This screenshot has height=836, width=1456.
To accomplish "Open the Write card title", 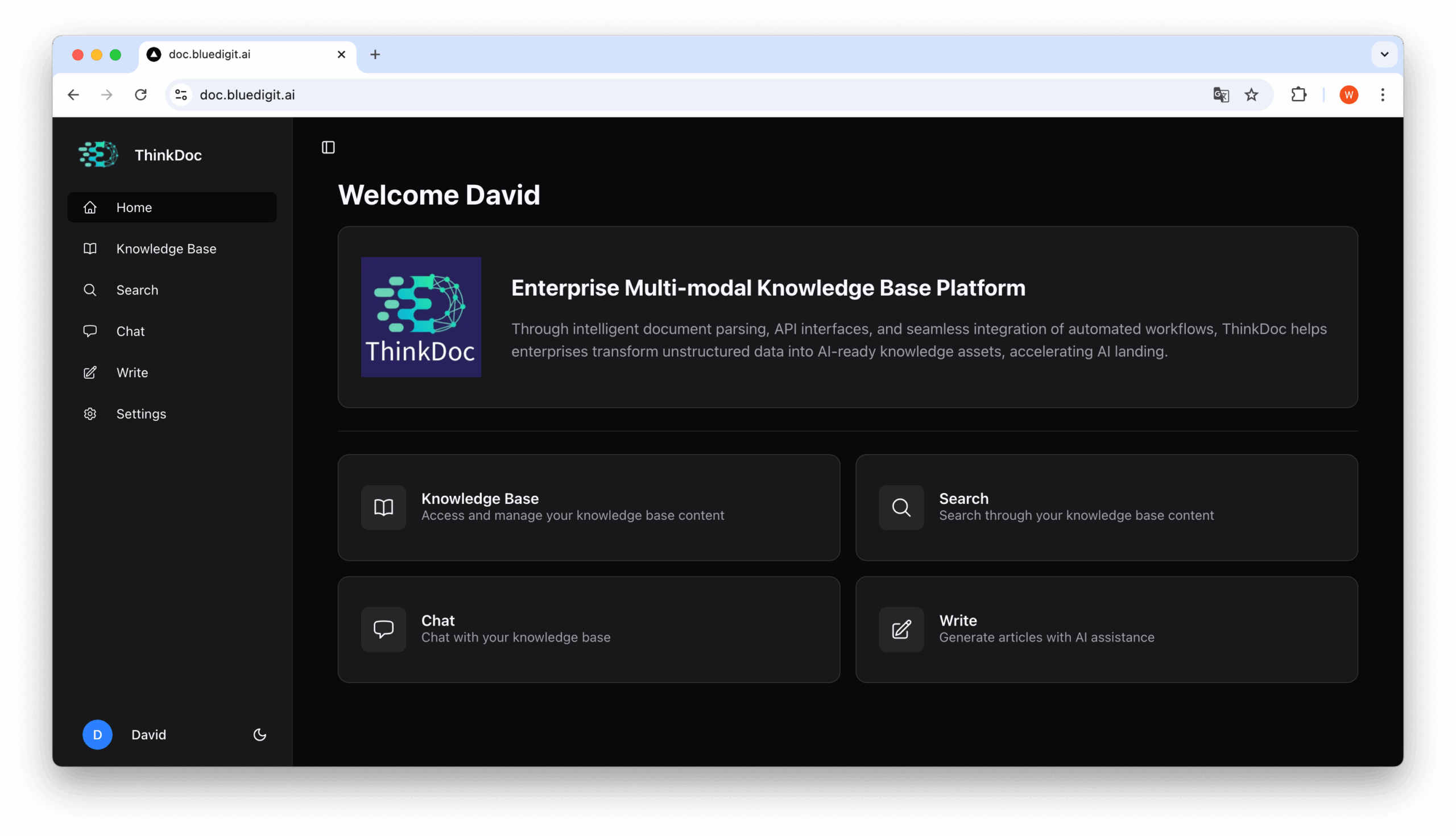I will 958,620.
